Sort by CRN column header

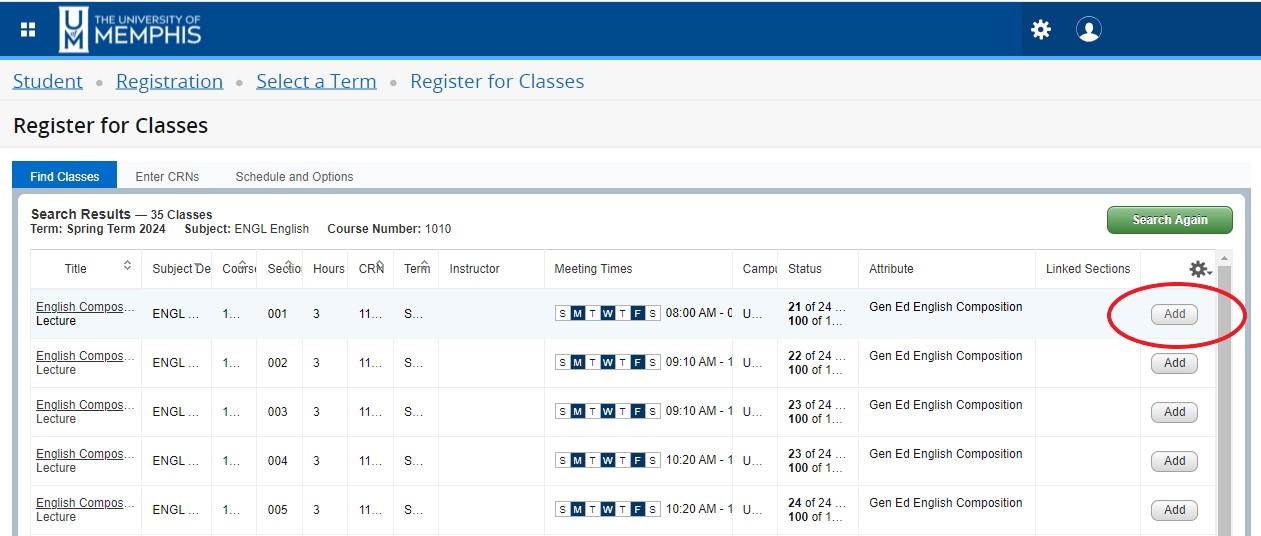tap(371, 268)
